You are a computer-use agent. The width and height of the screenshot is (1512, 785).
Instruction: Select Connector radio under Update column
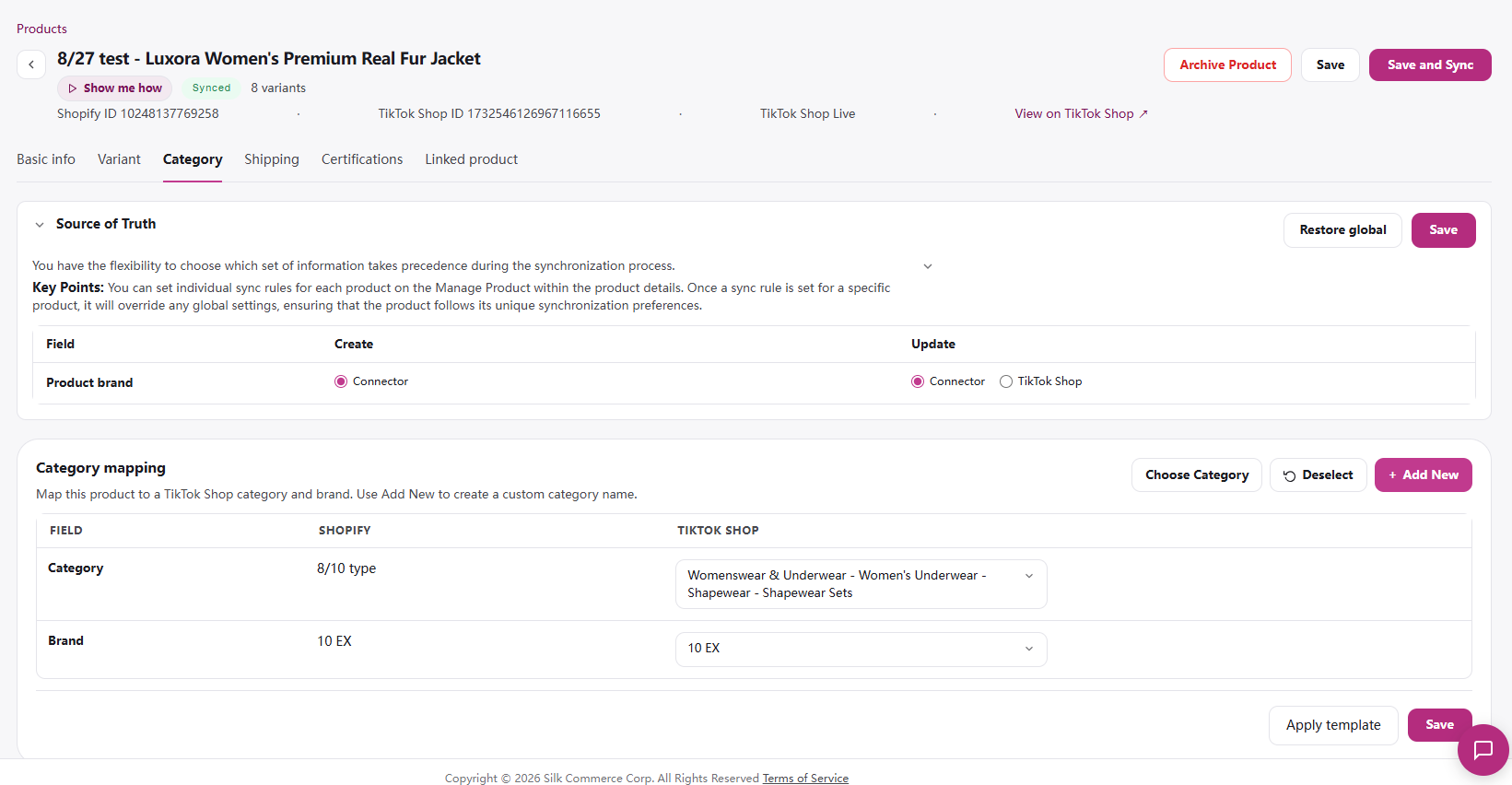(918, 381)
